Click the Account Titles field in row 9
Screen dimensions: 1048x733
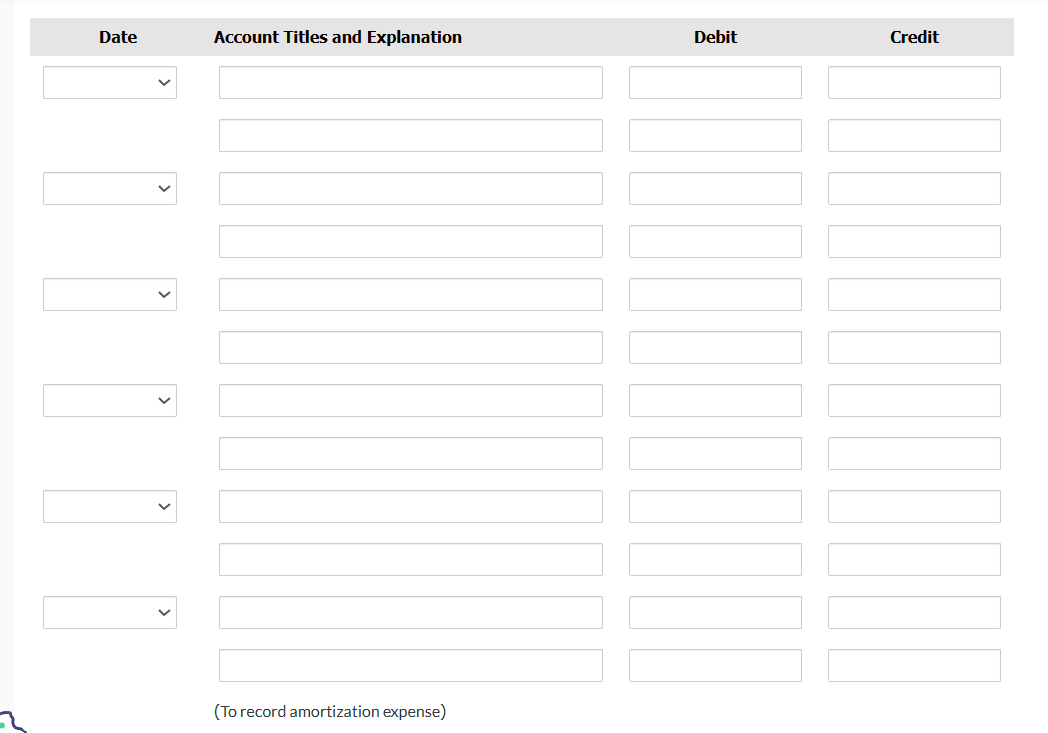tap(410, 506)
